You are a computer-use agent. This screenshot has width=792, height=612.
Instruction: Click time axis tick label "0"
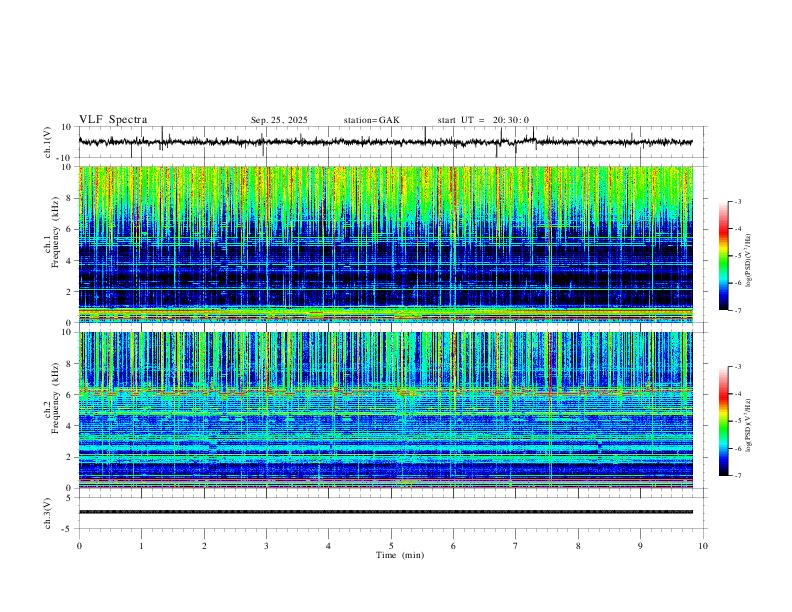(x=79, y=546)
